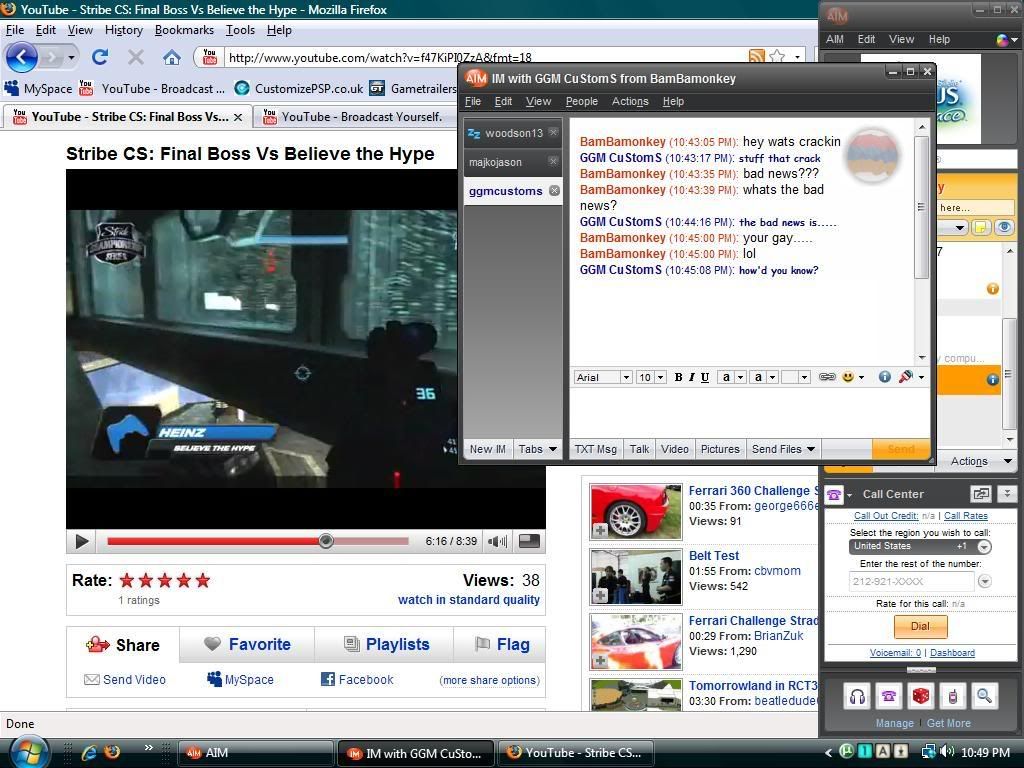
Task: Flag the YouTube video
Action: point(502,645)
